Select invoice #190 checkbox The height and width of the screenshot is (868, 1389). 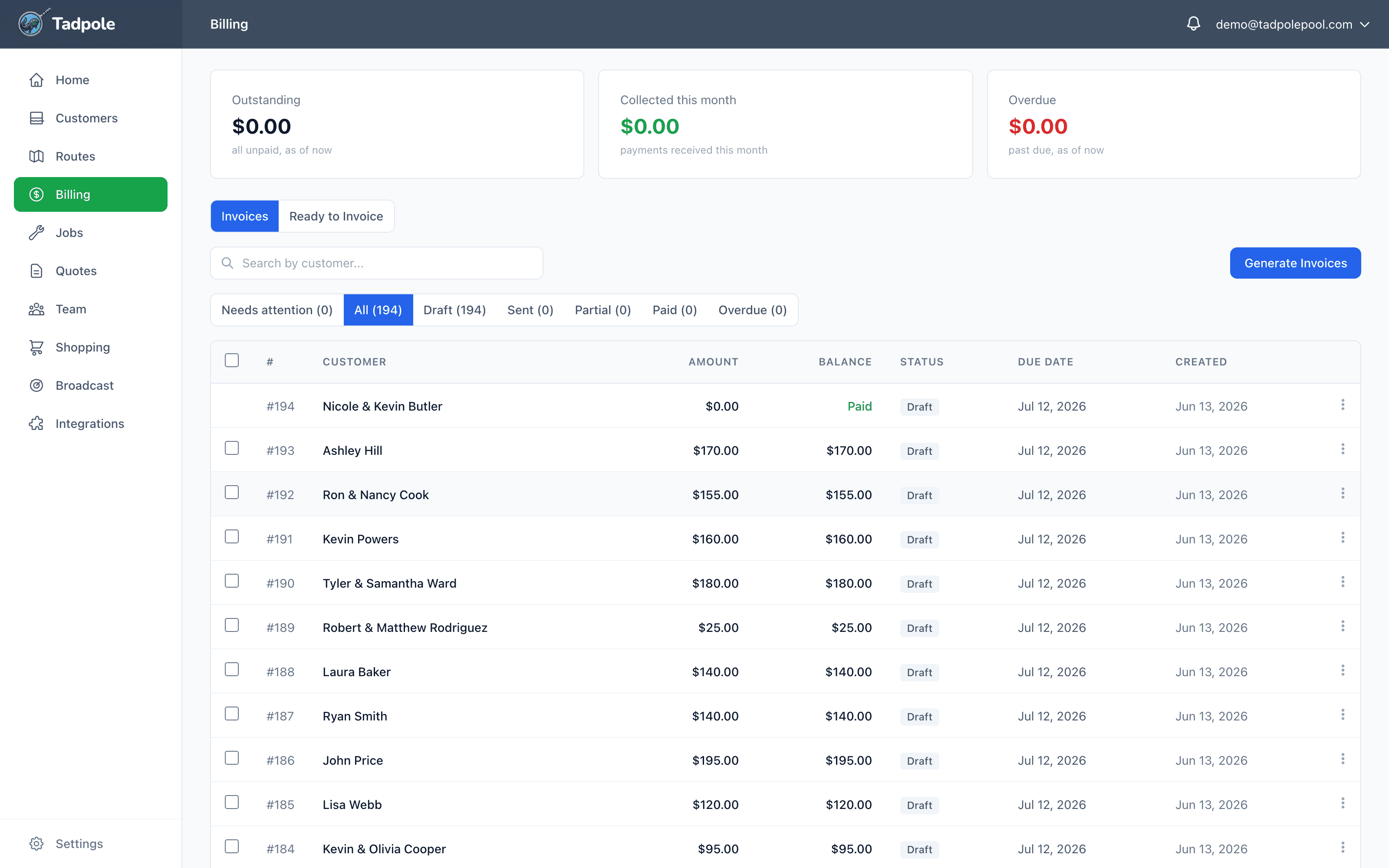(x=232, y=581)
